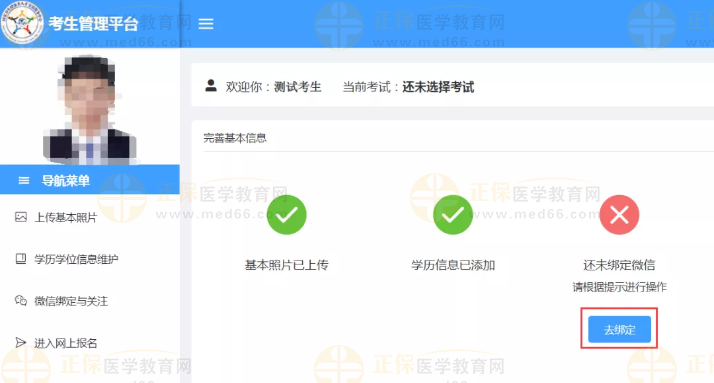Click green checkmark above 基本照片已上传
Image resolution: width=714 pixels, height=383 pixels.
click(286, 214)
